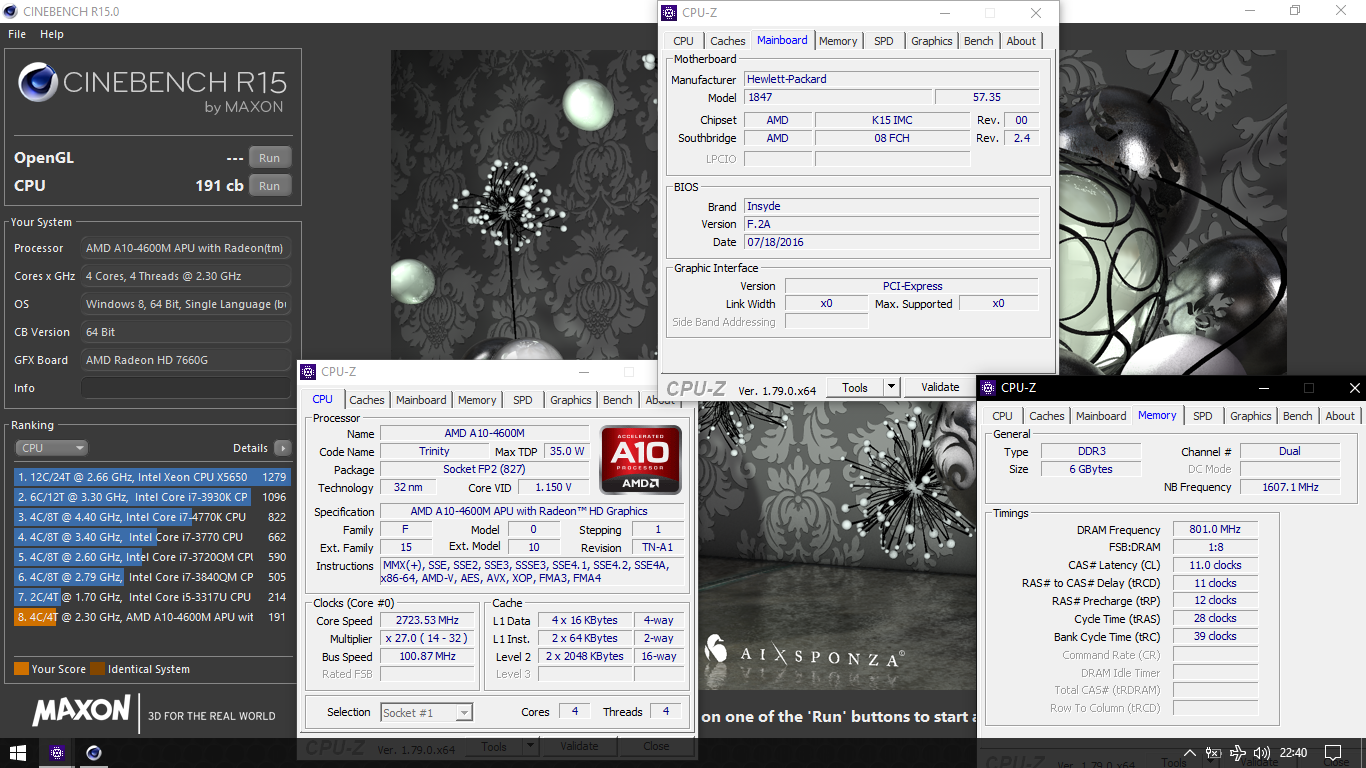Open the Ranking CPU dropdown
The width and height of the screenshot is (1366, 768).
51,448
